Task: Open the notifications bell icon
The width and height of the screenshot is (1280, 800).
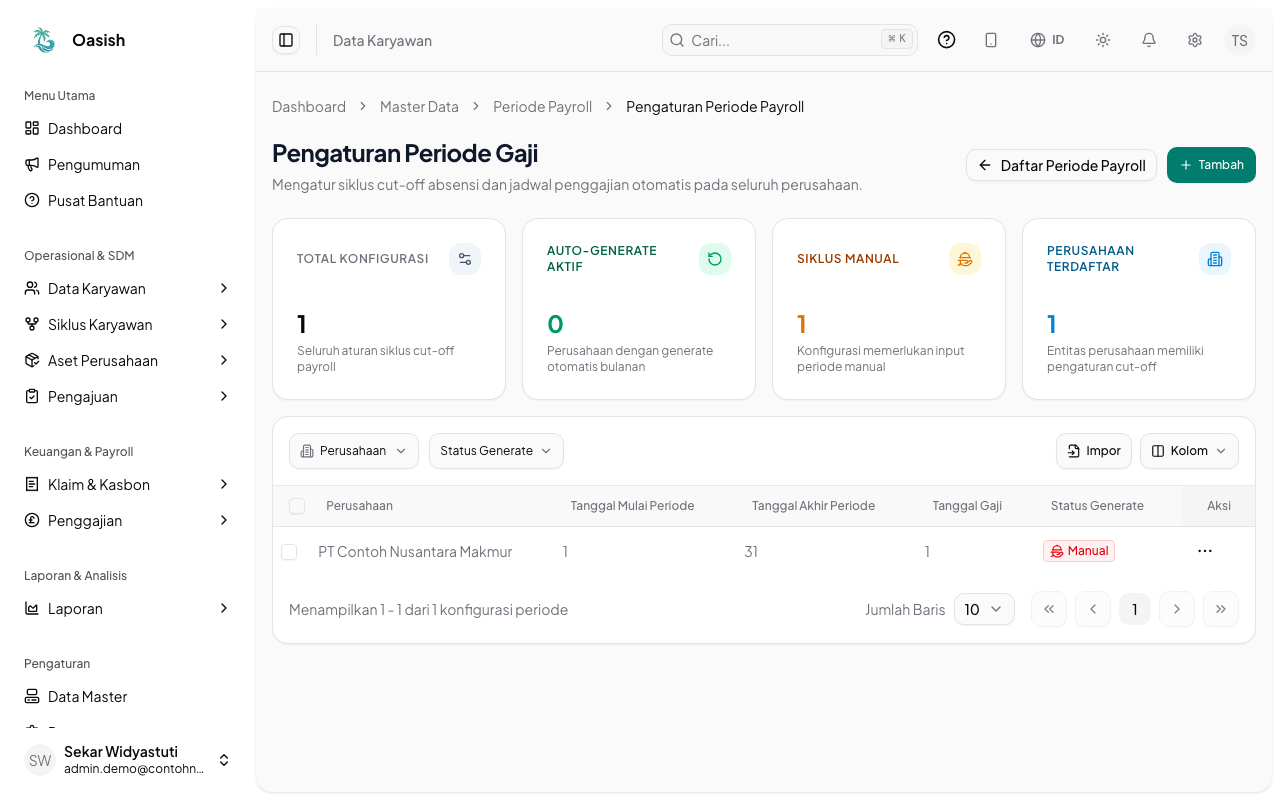Action: coord(1149,40)
